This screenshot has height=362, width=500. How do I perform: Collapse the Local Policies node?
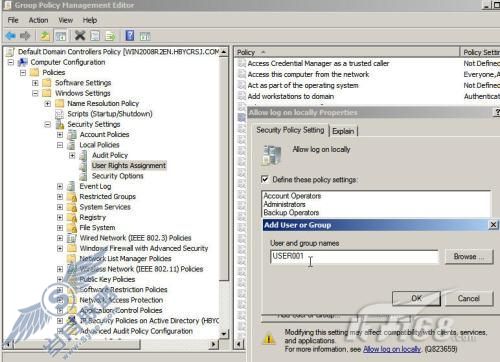point(60,145)
